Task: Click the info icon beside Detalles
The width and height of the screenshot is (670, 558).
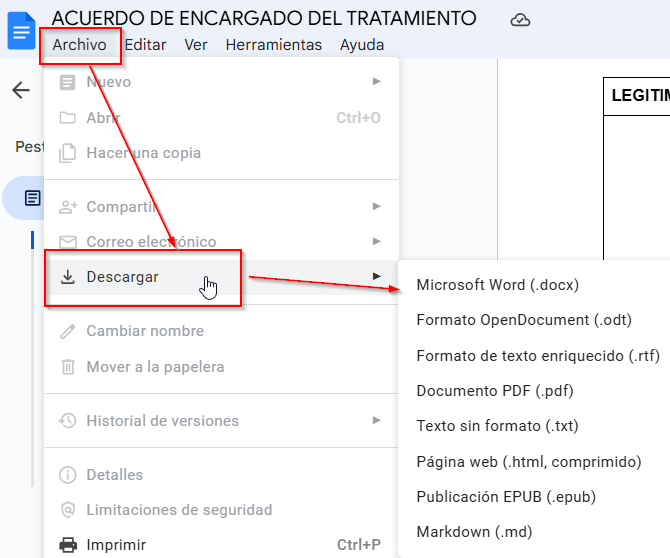Action: pyautogui.click(x=68, y=475)
